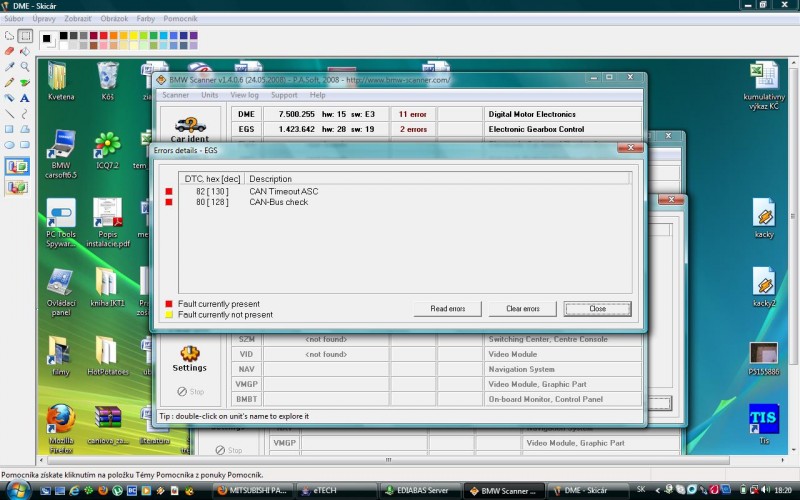Enable transparent selection mode option

pos(17,187)
